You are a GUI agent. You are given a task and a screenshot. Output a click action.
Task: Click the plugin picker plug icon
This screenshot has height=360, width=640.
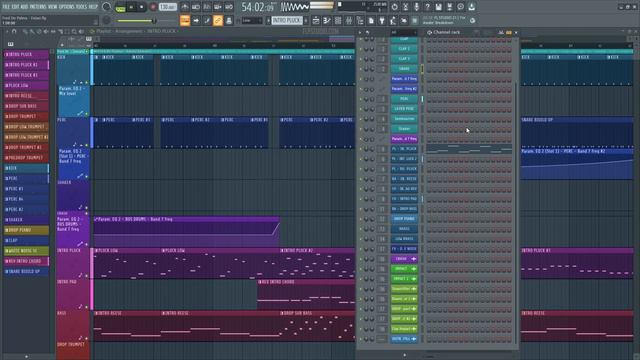382,20
